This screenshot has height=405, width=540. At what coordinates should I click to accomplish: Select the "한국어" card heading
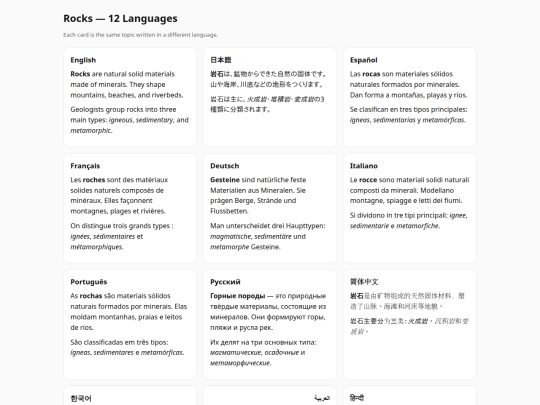[81, 398]
